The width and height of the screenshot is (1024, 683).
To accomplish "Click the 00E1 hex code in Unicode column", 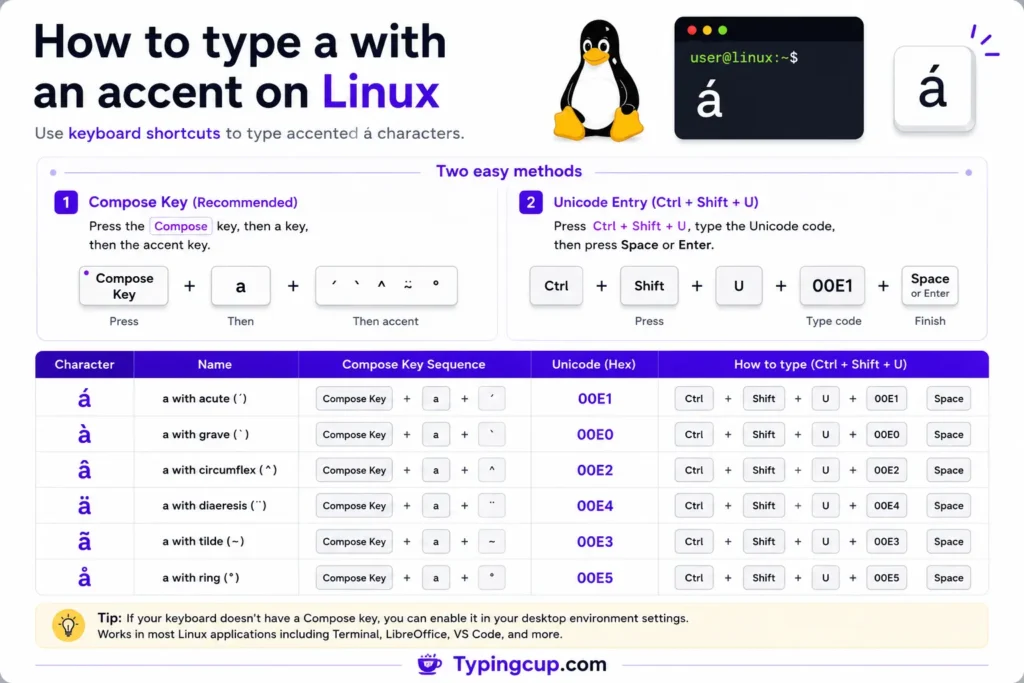I will (x=595, y=399).
